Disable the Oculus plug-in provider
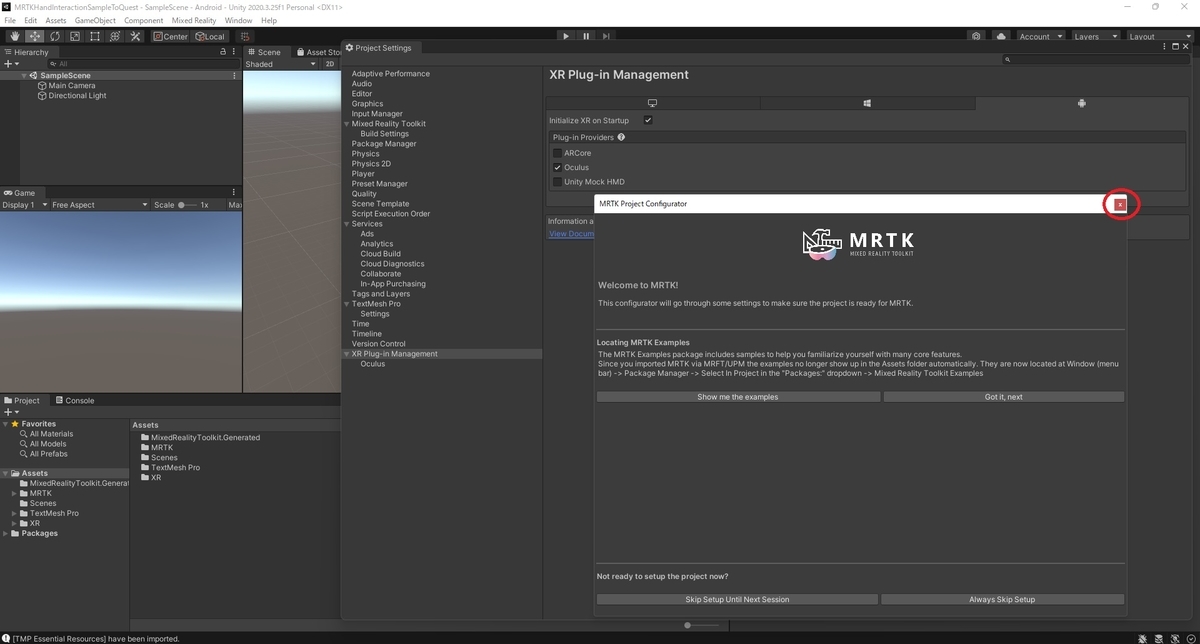Image resolution: width=1200 pixels, height=644 pixels. coord(557,167)
